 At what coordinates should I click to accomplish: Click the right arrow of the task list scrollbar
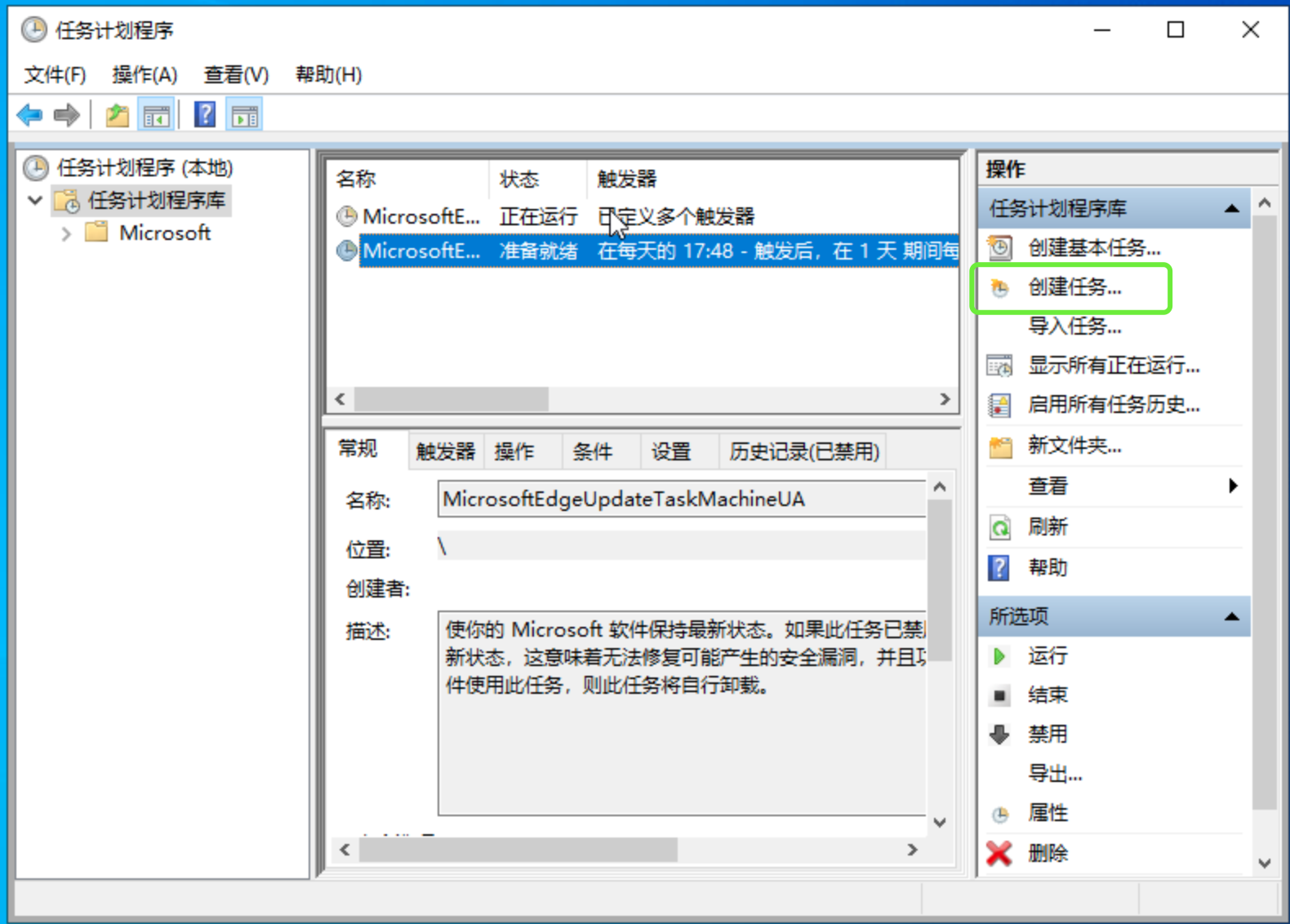point(945,399)
